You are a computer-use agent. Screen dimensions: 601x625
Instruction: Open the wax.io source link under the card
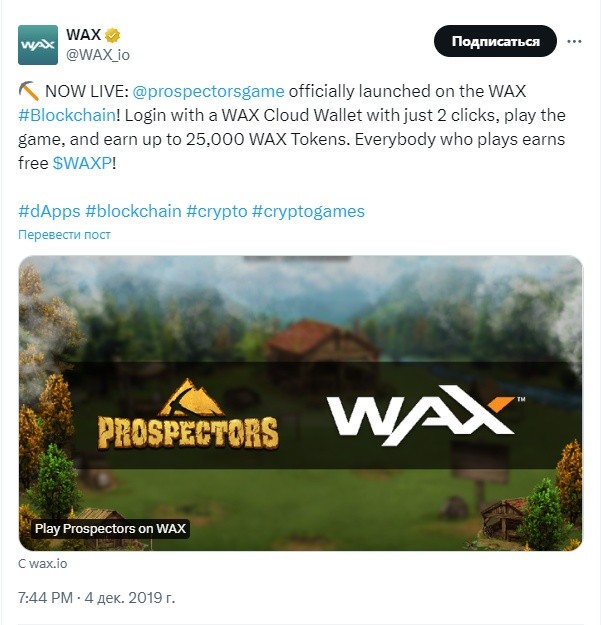(43, 564)
